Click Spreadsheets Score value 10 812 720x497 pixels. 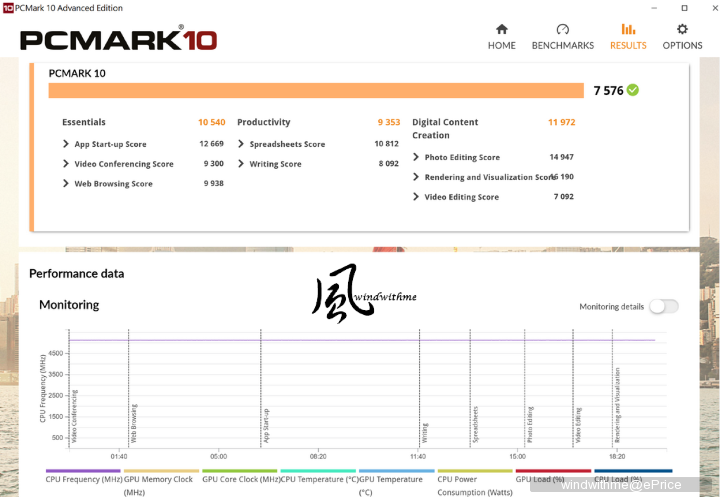(x=386, y=144)
